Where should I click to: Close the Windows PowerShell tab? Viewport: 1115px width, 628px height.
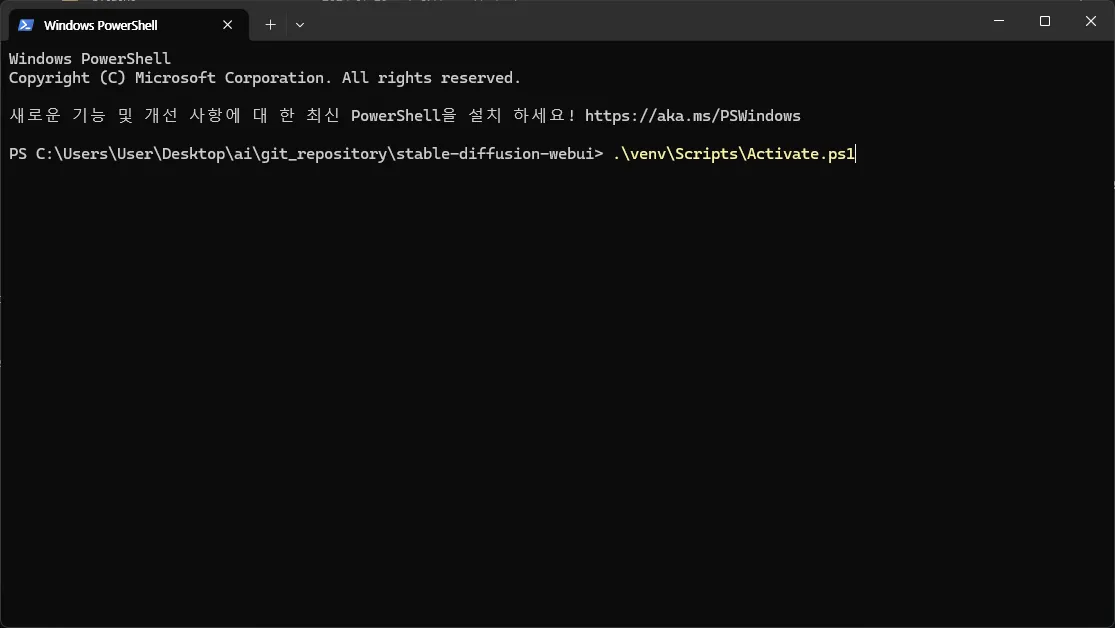click(227, 24)
